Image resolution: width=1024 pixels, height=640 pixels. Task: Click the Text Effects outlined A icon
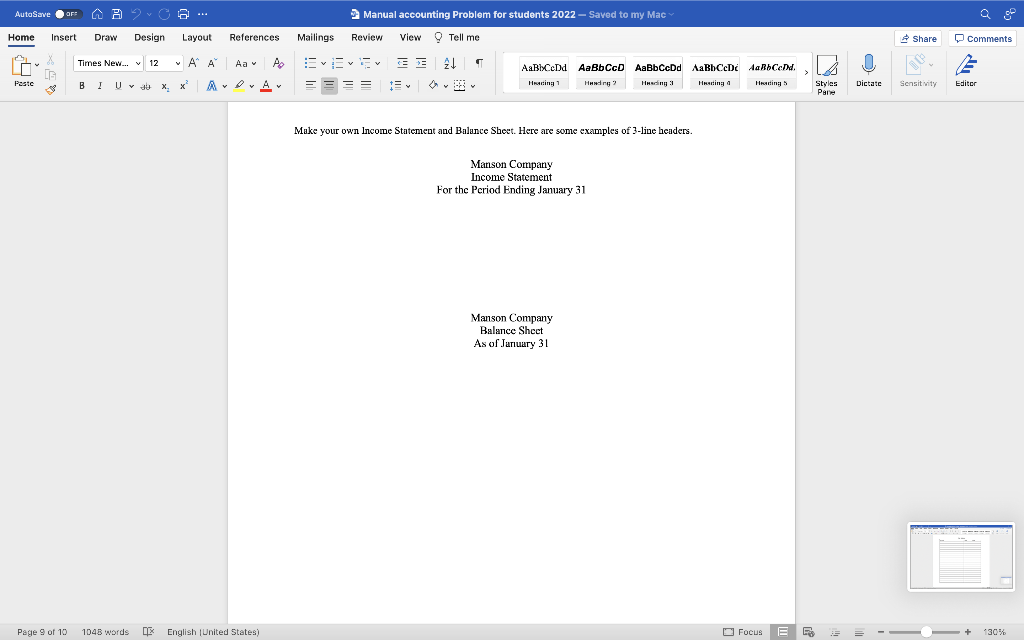pyautogui.click(x=212, y=86)
